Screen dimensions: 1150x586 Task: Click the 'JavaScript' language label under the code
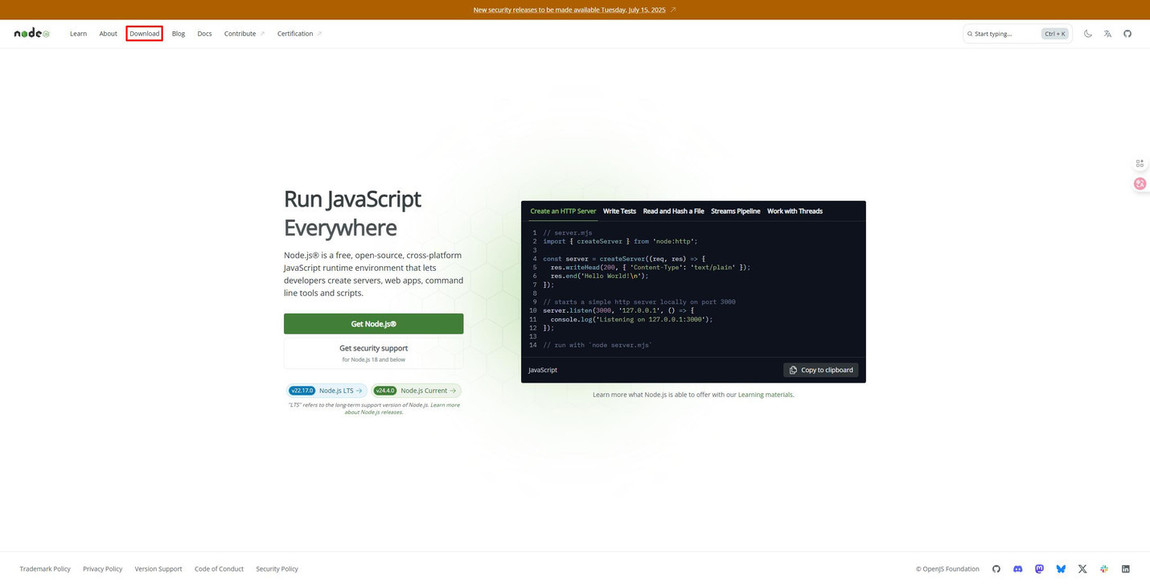click(x=543, y=370)
